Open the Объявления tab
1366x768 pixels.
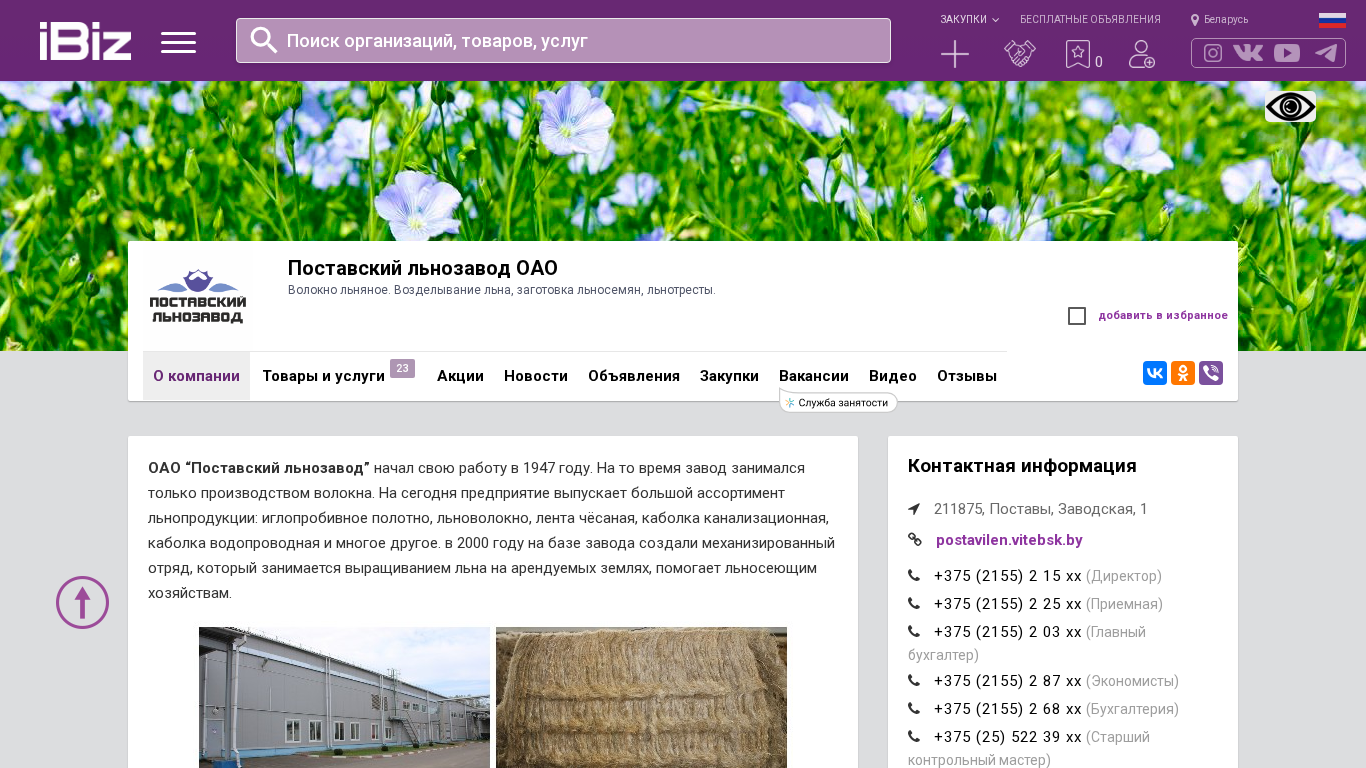point(634,376)
